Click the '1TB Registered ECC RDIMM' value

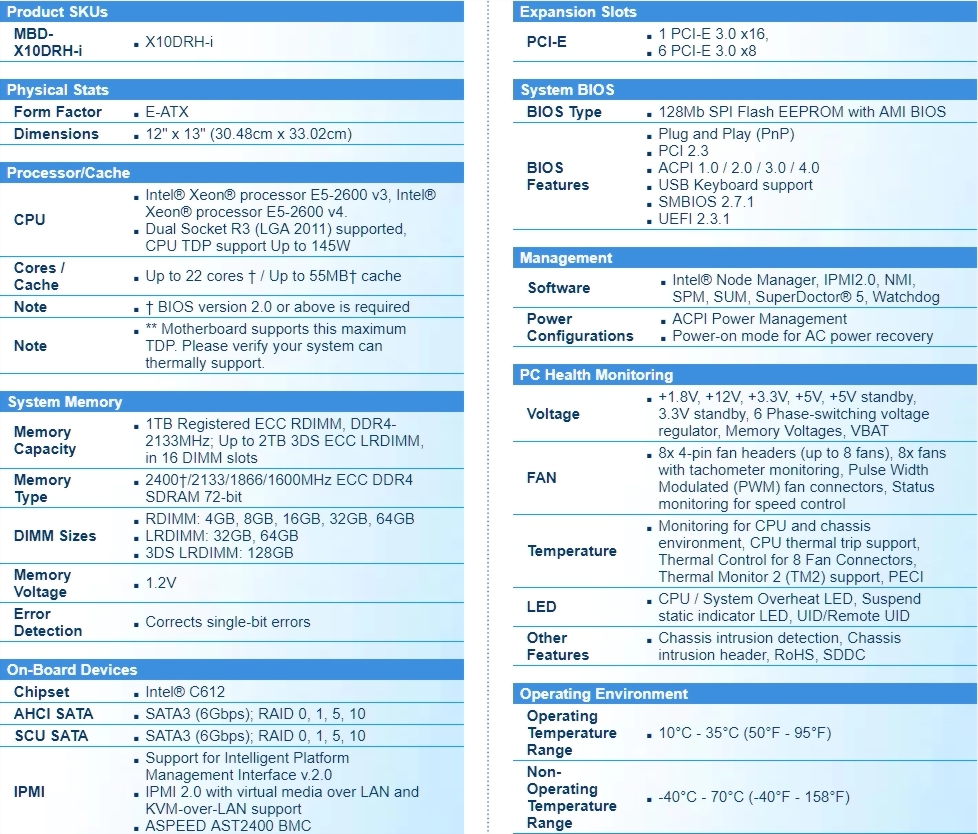tap(244, 424)
